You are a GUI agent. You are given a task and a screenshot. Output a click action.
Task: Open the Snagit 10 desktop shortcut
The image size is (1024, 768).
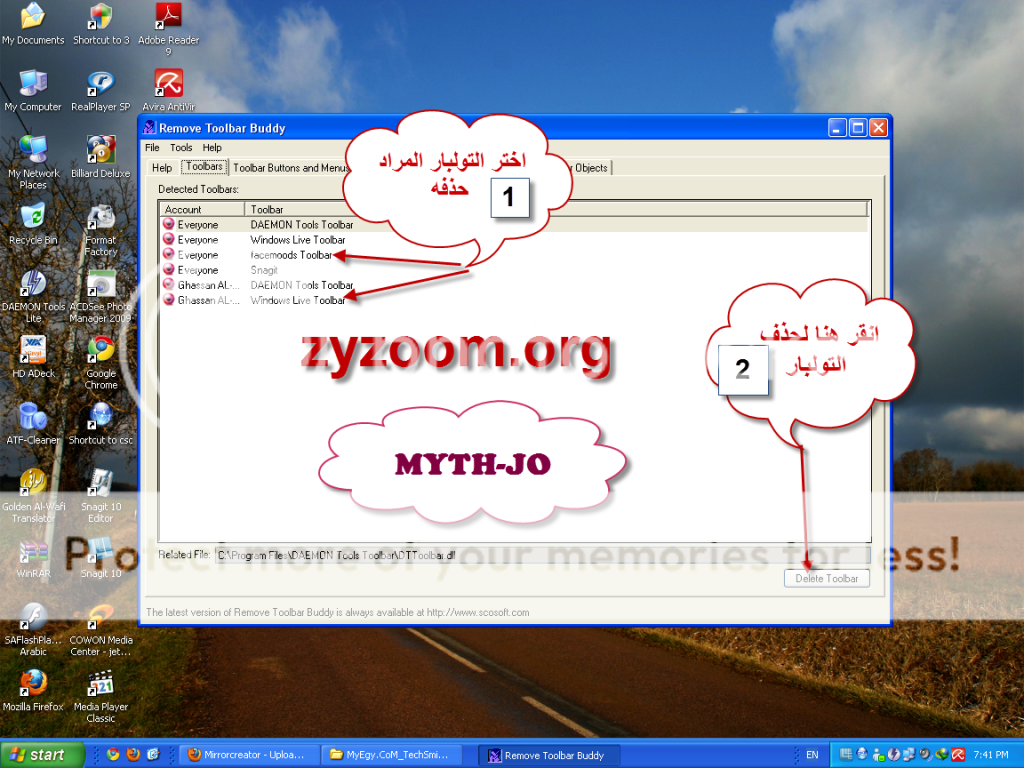tap(101, 557)
